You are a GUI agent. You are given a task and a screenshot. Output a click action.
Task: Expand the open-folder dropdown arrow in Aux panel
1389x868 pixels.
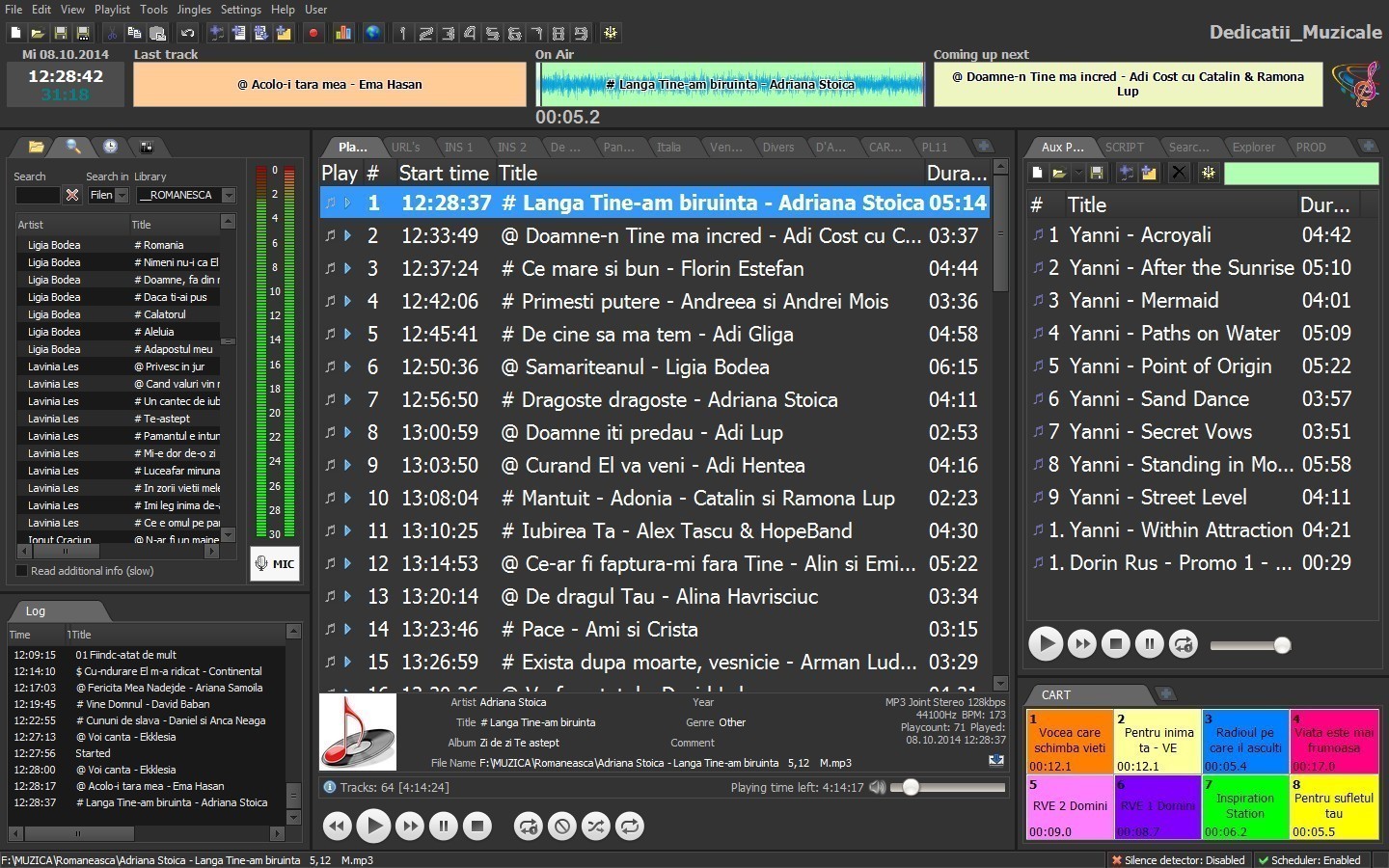[1076, 174]
